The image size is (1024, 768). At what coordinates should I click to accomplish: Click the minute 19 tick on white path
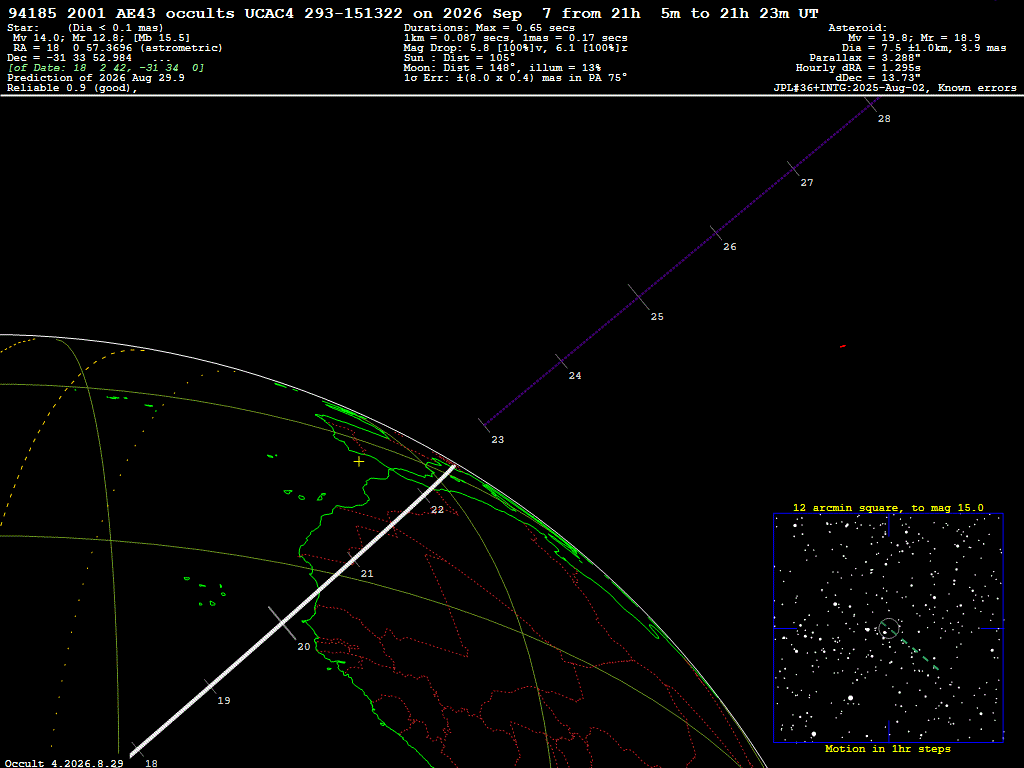coord(210,687)
